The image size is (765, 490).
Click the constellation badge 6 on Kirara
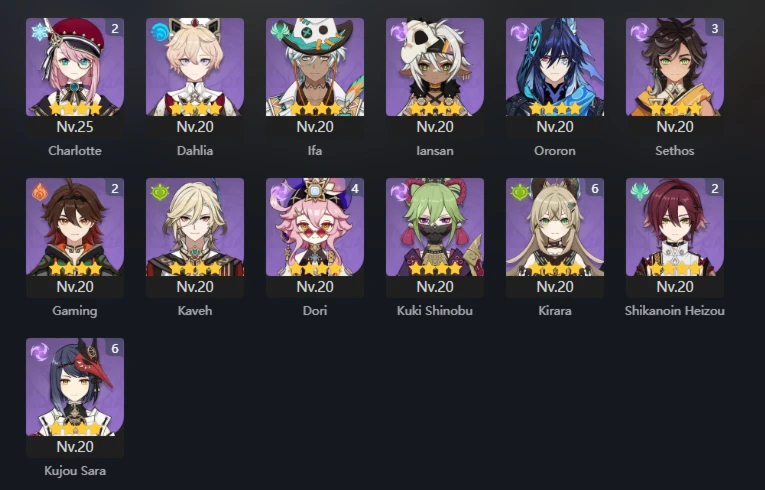click(595, 188)
